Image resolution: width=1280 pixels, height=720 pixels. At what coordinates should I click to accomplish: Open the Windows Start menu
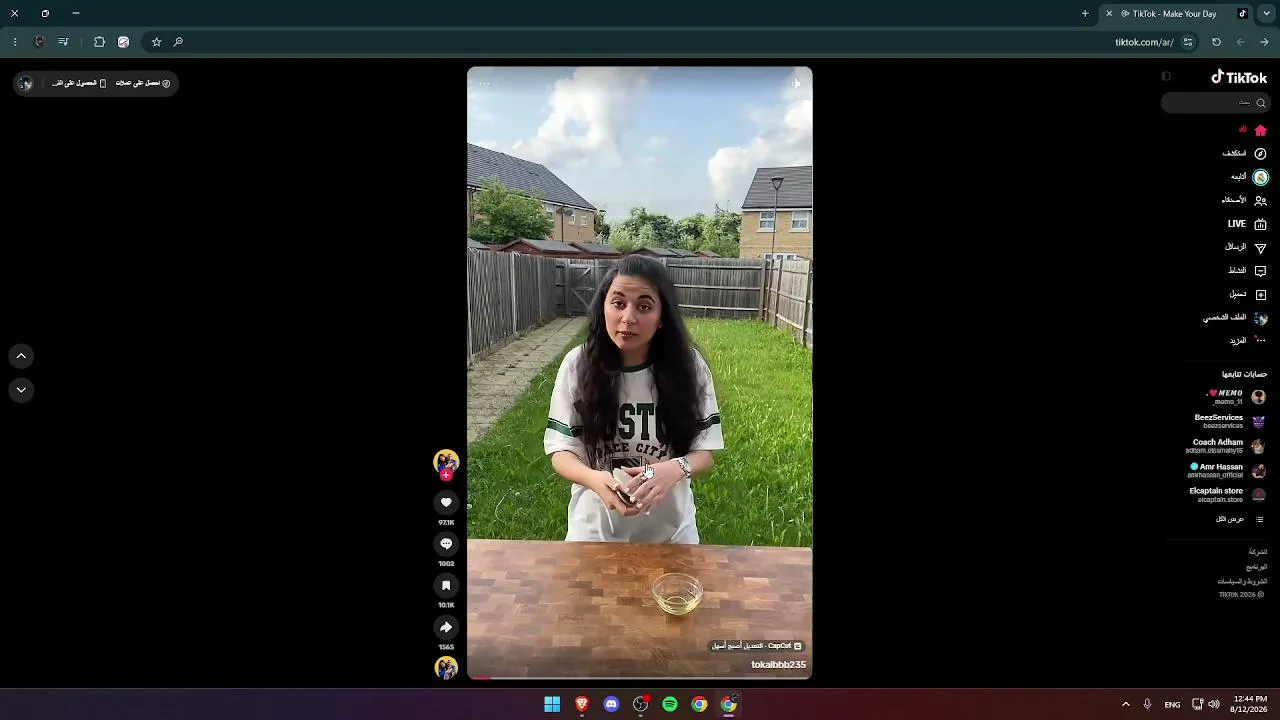pos(552,704)
